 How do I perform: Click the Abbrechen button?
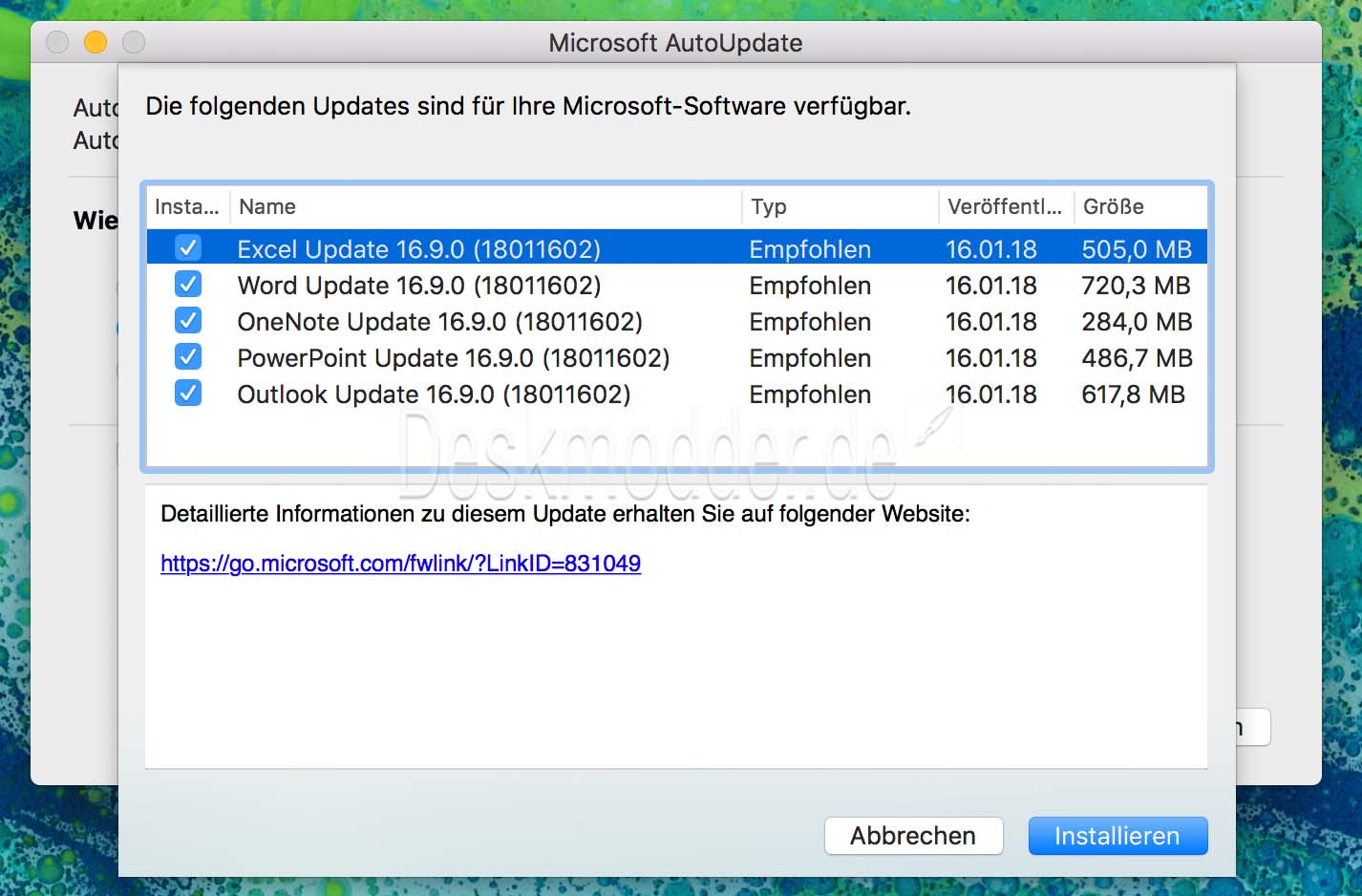913,836
